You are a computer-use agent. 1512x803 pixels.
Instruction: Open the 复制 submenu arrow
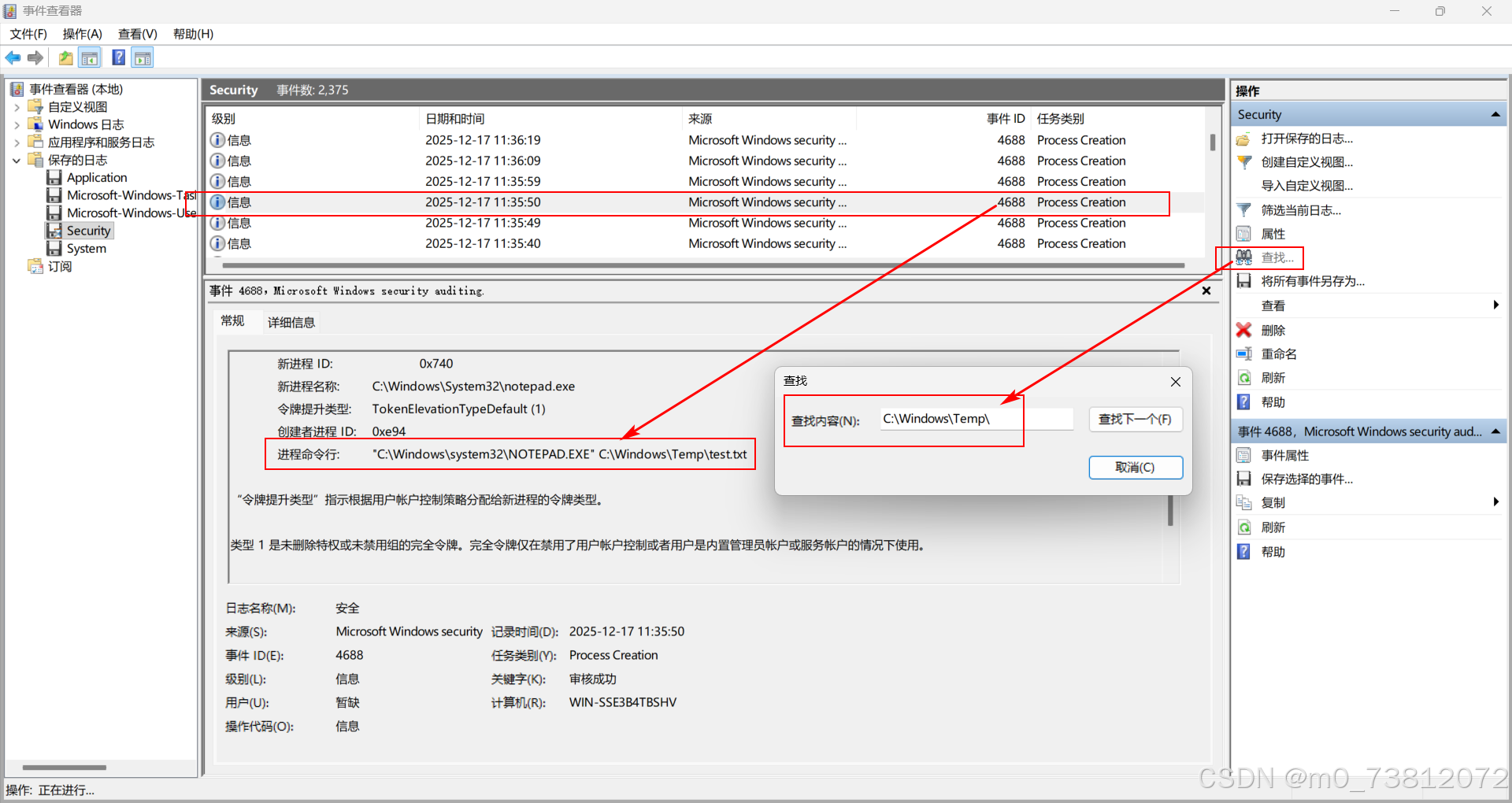(x=1495, y=502)
